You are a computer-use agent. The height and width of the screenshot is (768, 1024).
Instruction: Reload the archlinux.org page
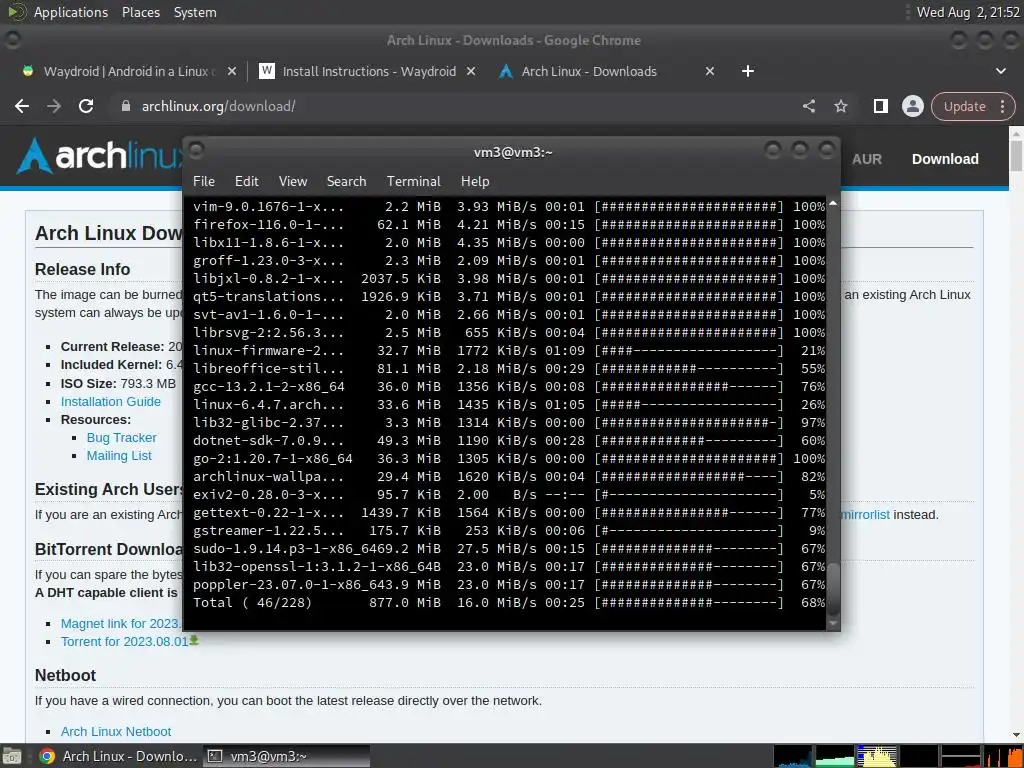point(86,106)
